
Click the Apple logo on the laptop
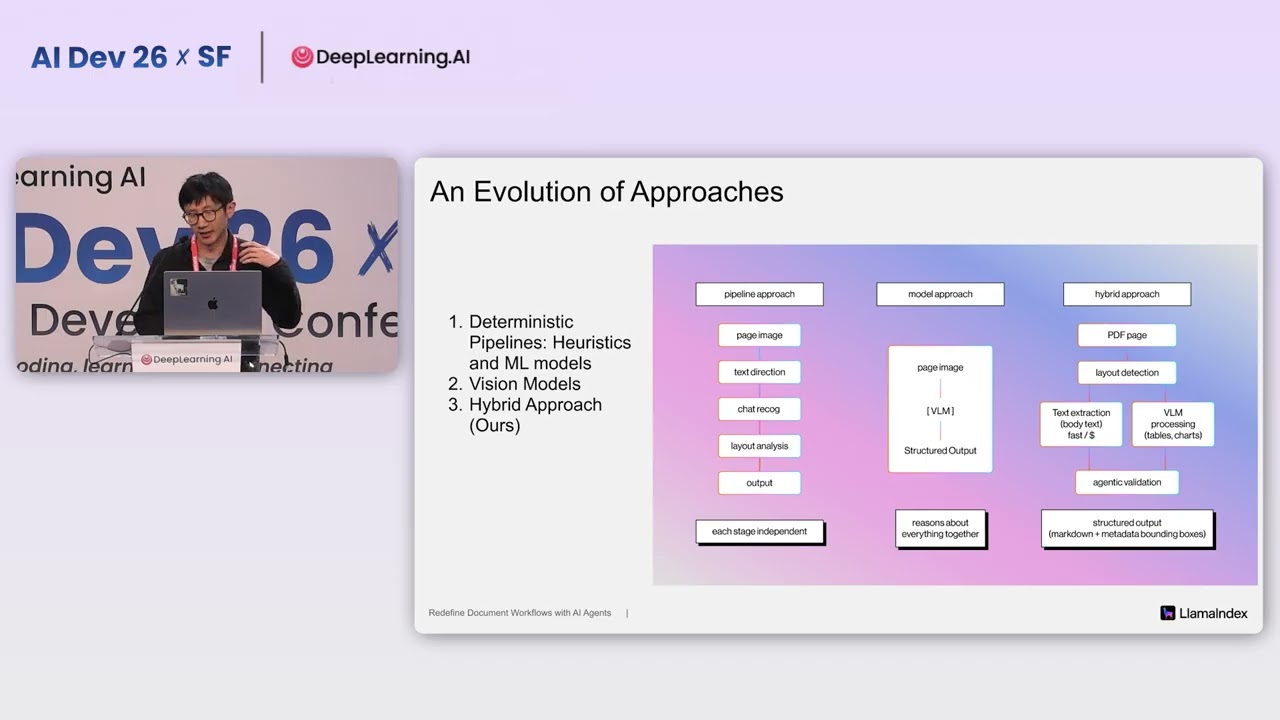pos(212,304)
